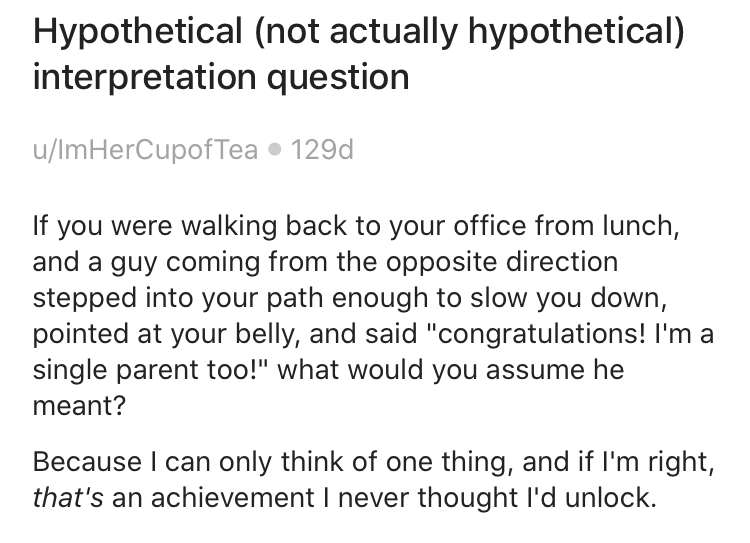The image size is (750, 543).
Task: Click the word 'Hypothetical' starting the title
Action: coord(138,32)
